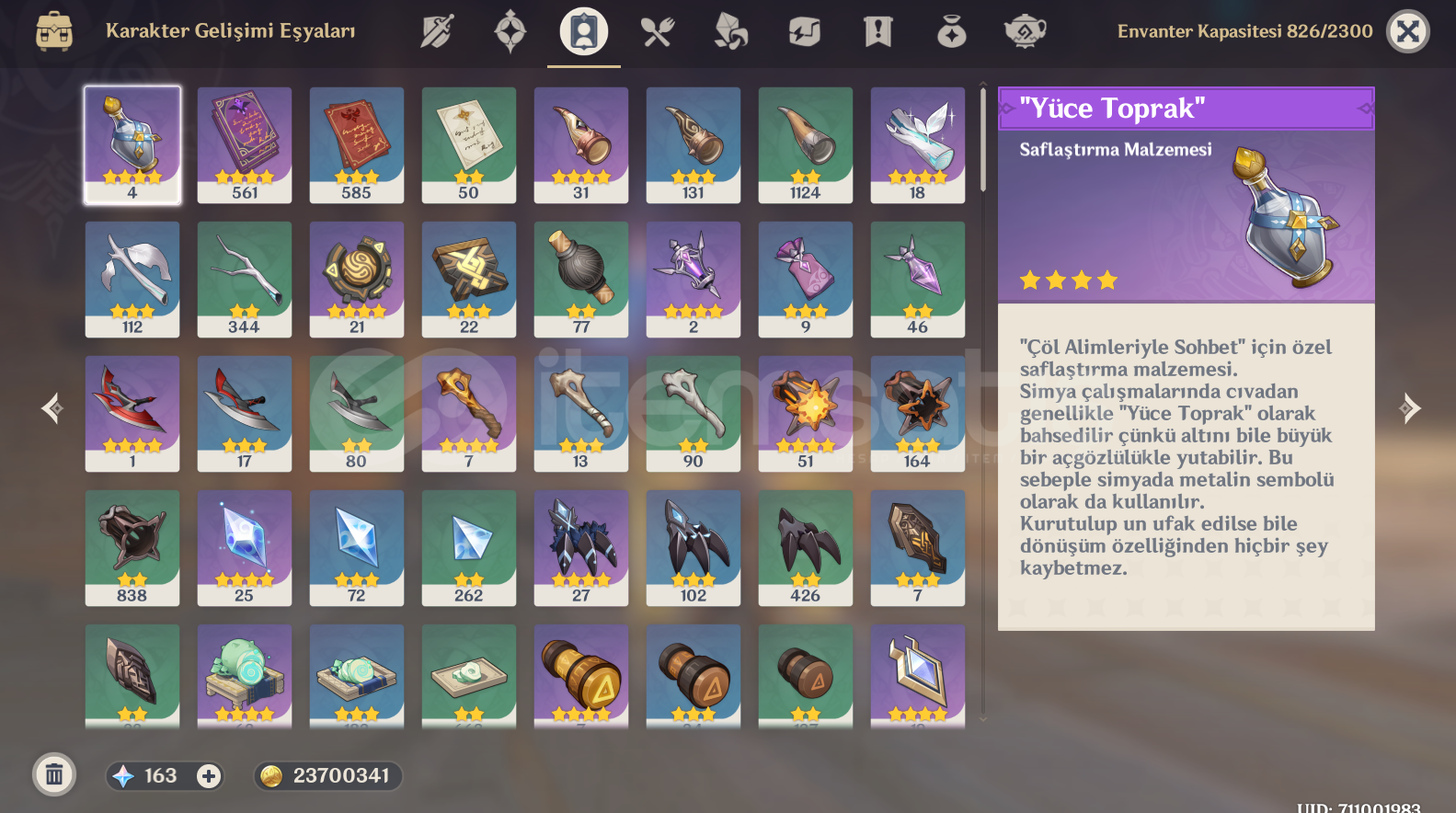Click the backpack inventory icon
Viewport: 1456px width, 813px height.
click(x=54, y=31)
